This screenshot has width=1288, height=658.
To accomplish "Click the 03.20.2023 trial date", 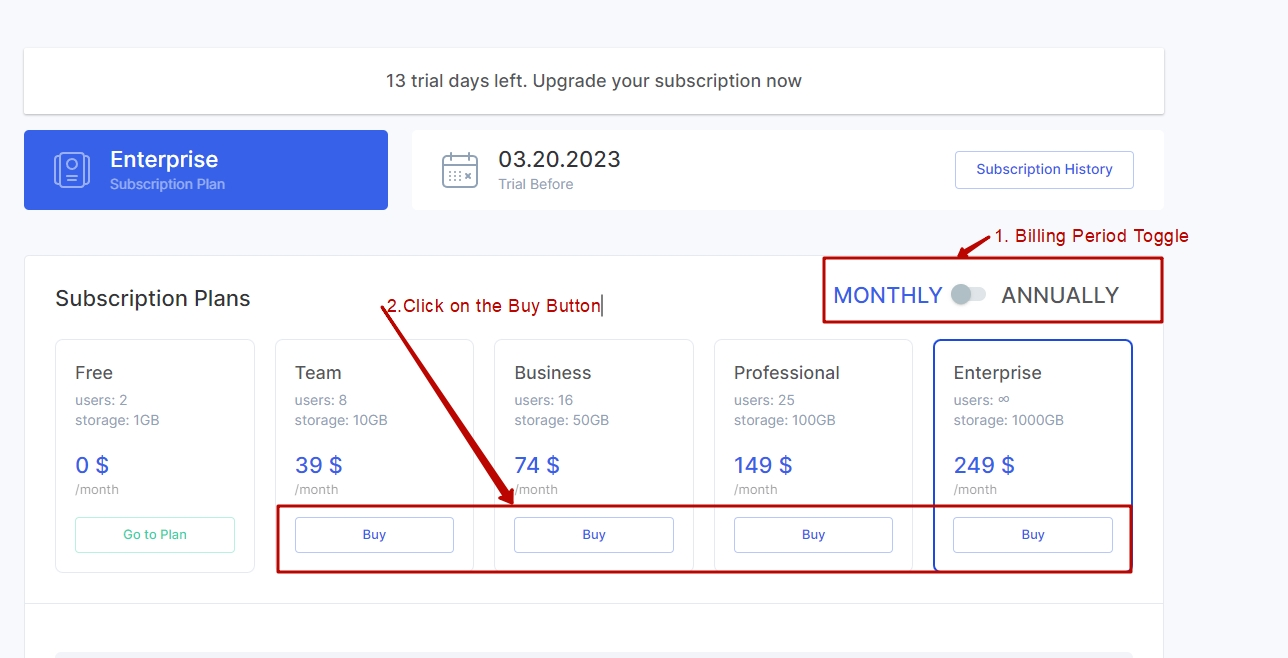I will point(560,159).
